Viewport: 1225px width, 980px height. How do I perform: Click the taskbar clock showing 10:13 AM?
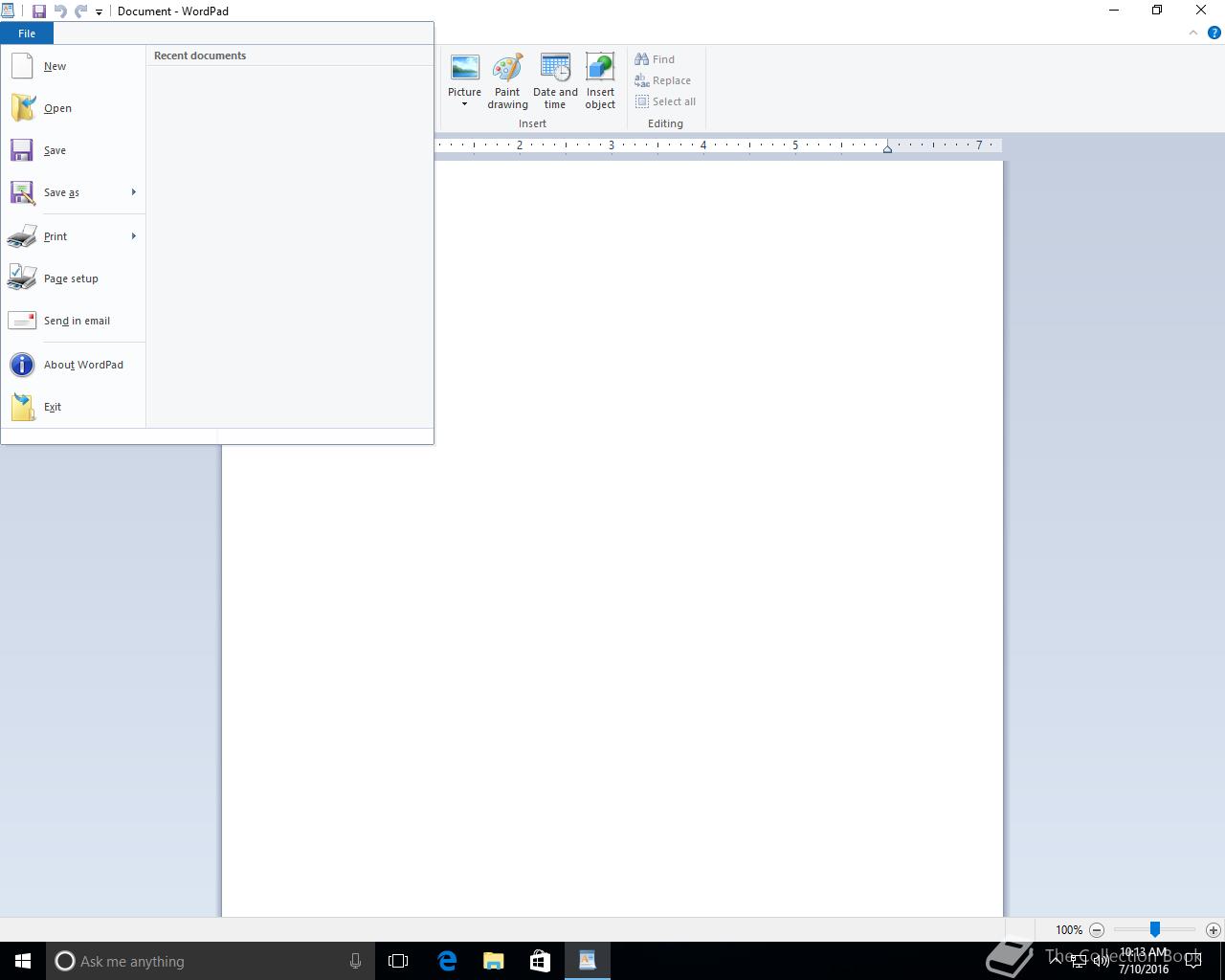(1144, 961)
